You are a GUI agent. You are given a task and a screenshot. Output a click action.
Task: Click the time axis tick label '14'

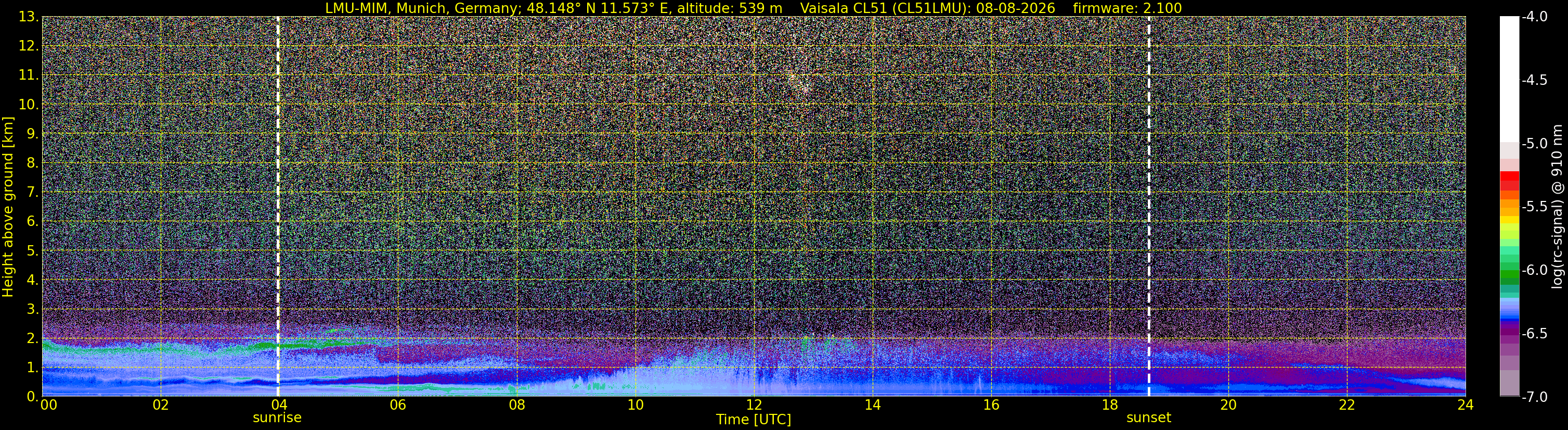pos(872,405)
